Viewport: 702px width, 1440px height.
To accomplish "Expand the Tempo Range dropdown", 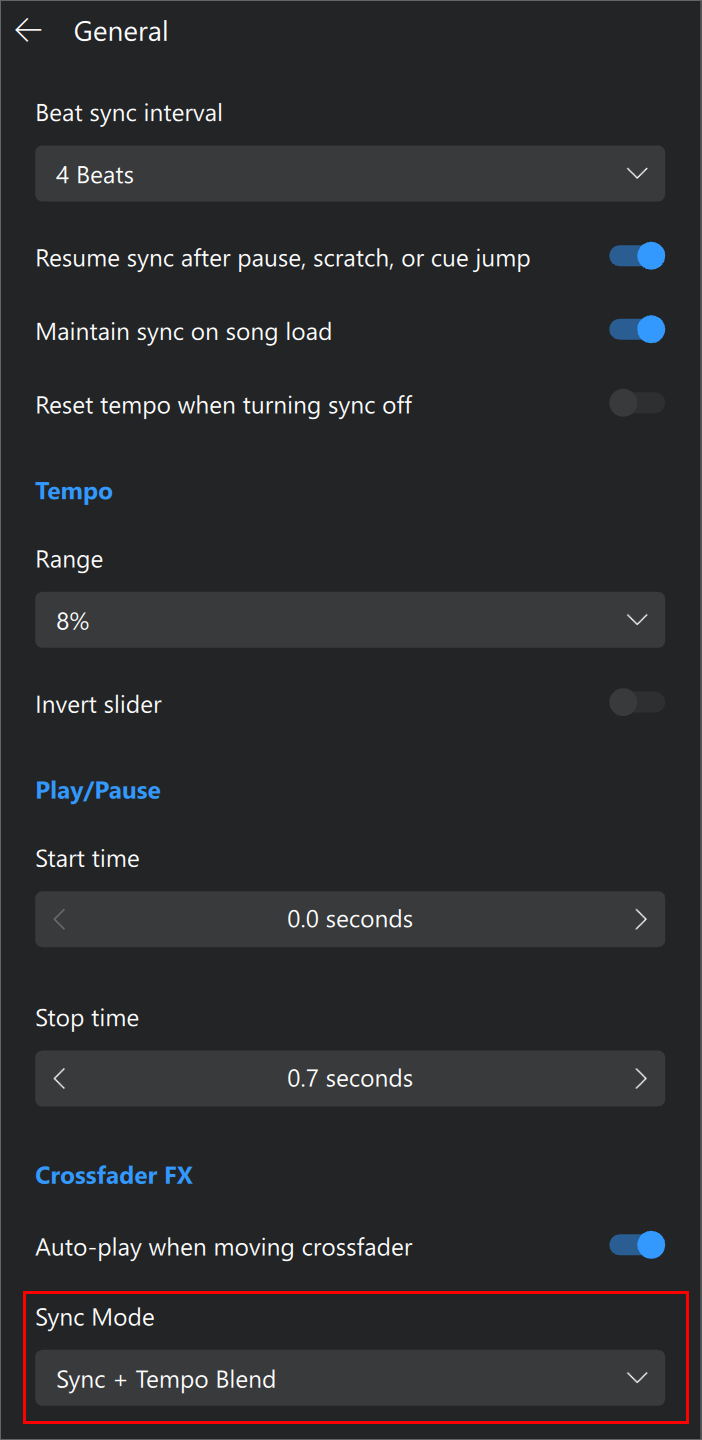I will coord(350,620).
